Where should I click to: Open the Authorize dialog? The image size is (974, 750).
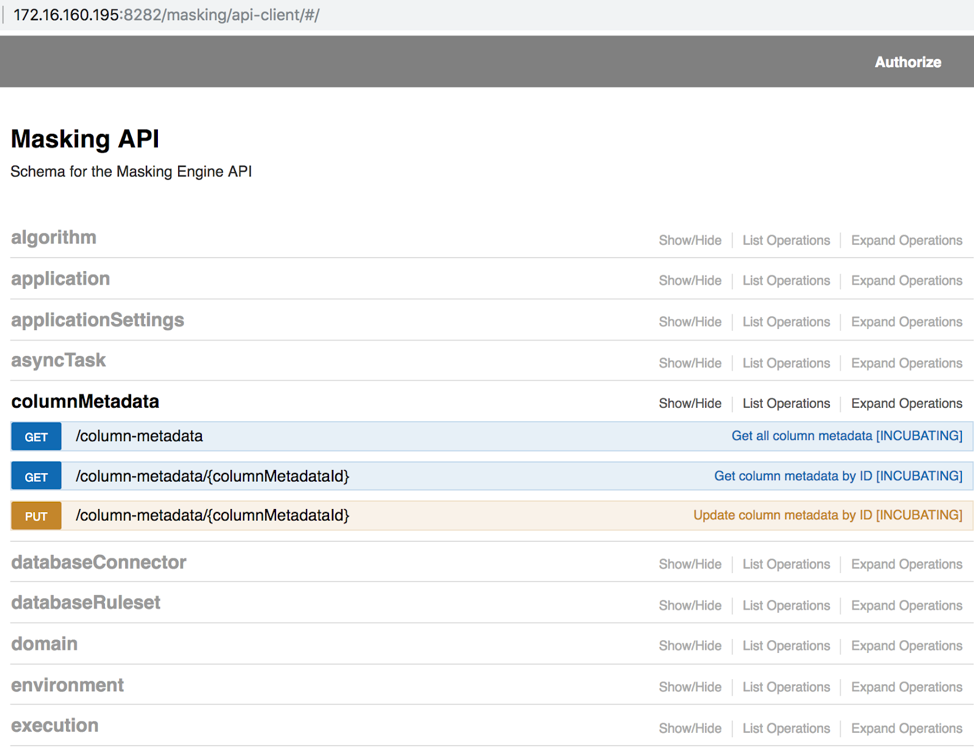tap(906, 62)
